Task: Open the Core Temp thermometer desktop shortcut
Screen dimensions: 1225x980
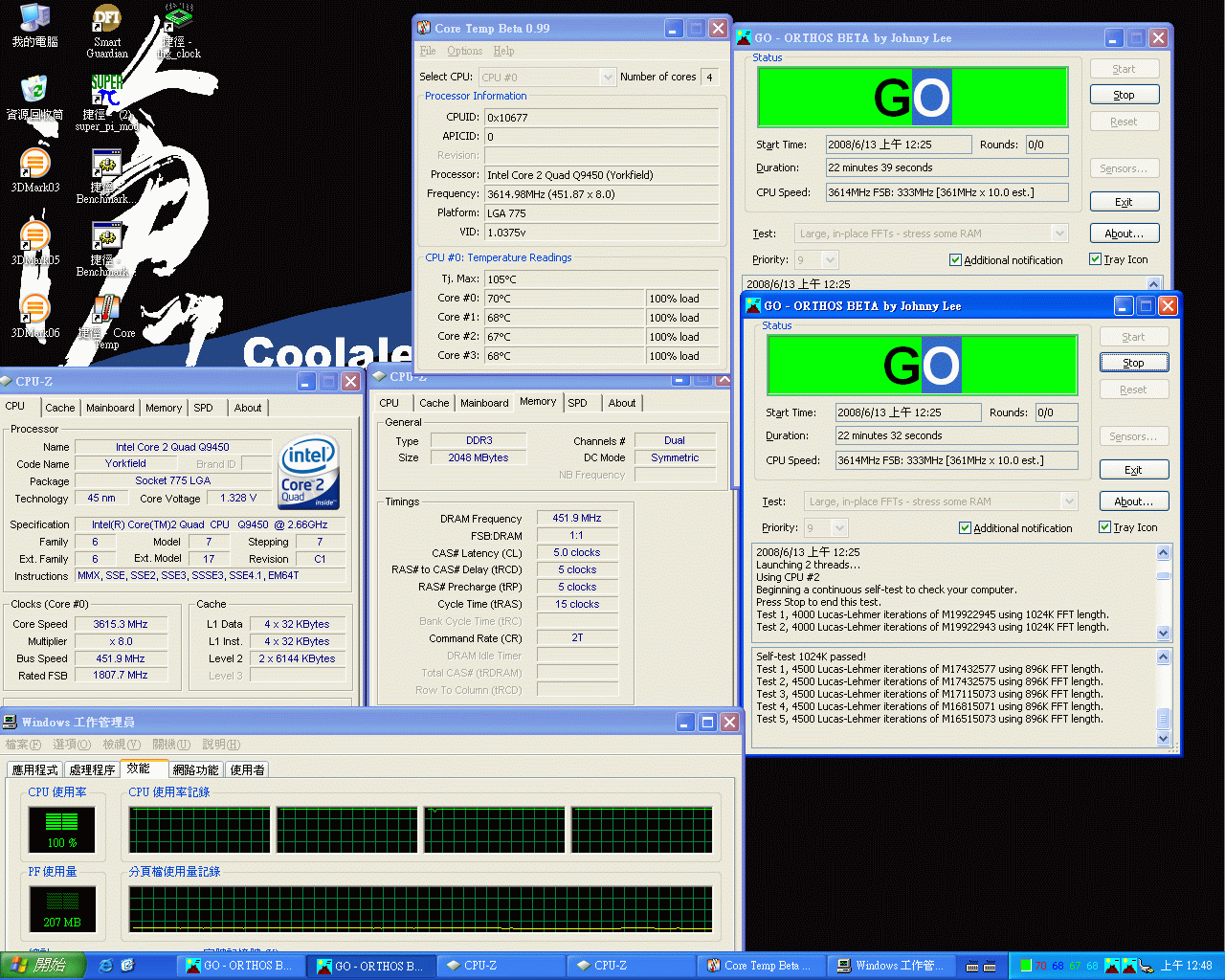Action: pos(106,322)
